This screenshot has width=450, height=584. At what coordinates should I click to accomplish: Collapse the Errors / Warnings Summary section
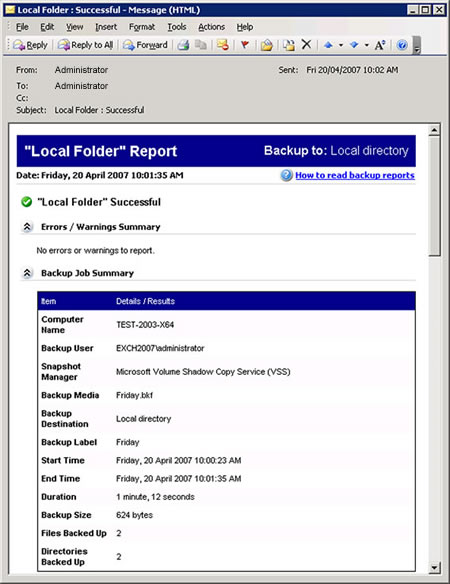27,227
